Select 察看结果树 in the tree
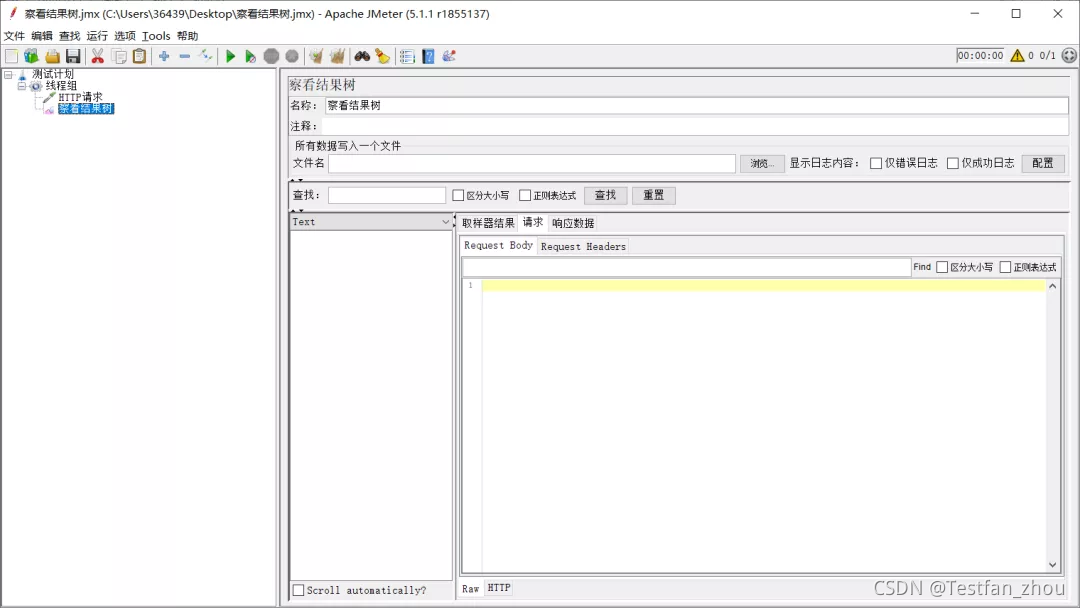1080x608 pixels. click(x=86, y=109)
